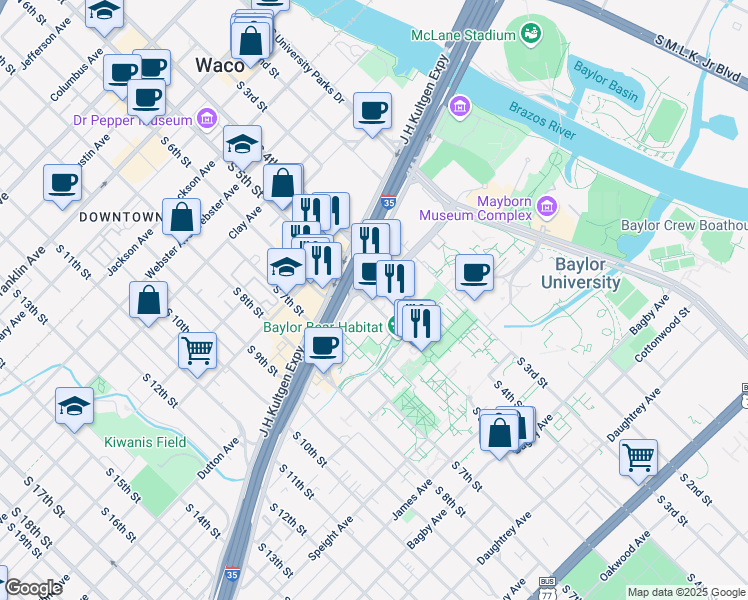Image resolution: width=748 pixels, height=600 pixels.
Task: Select the James Ave street label
Action: click(412, 499)
